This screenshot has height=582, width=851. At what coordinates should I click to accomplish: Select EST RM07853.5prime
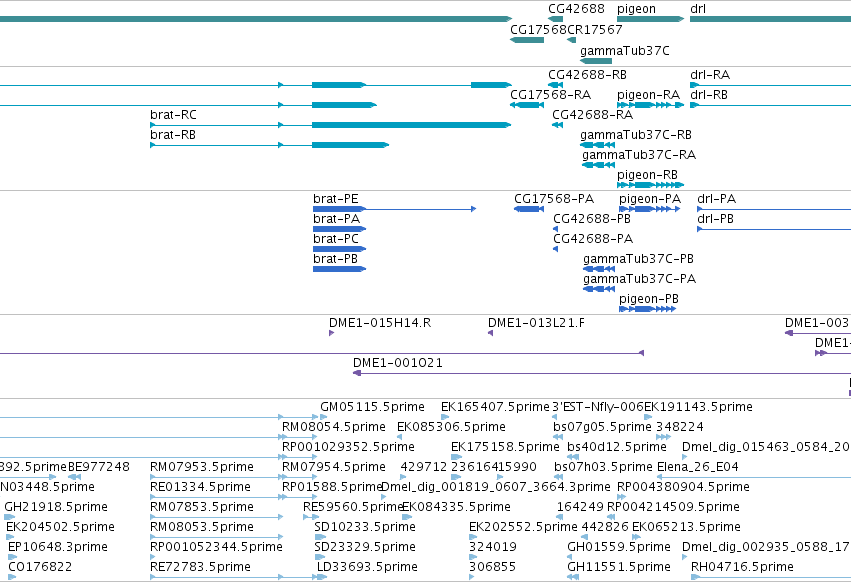[202, 508]
